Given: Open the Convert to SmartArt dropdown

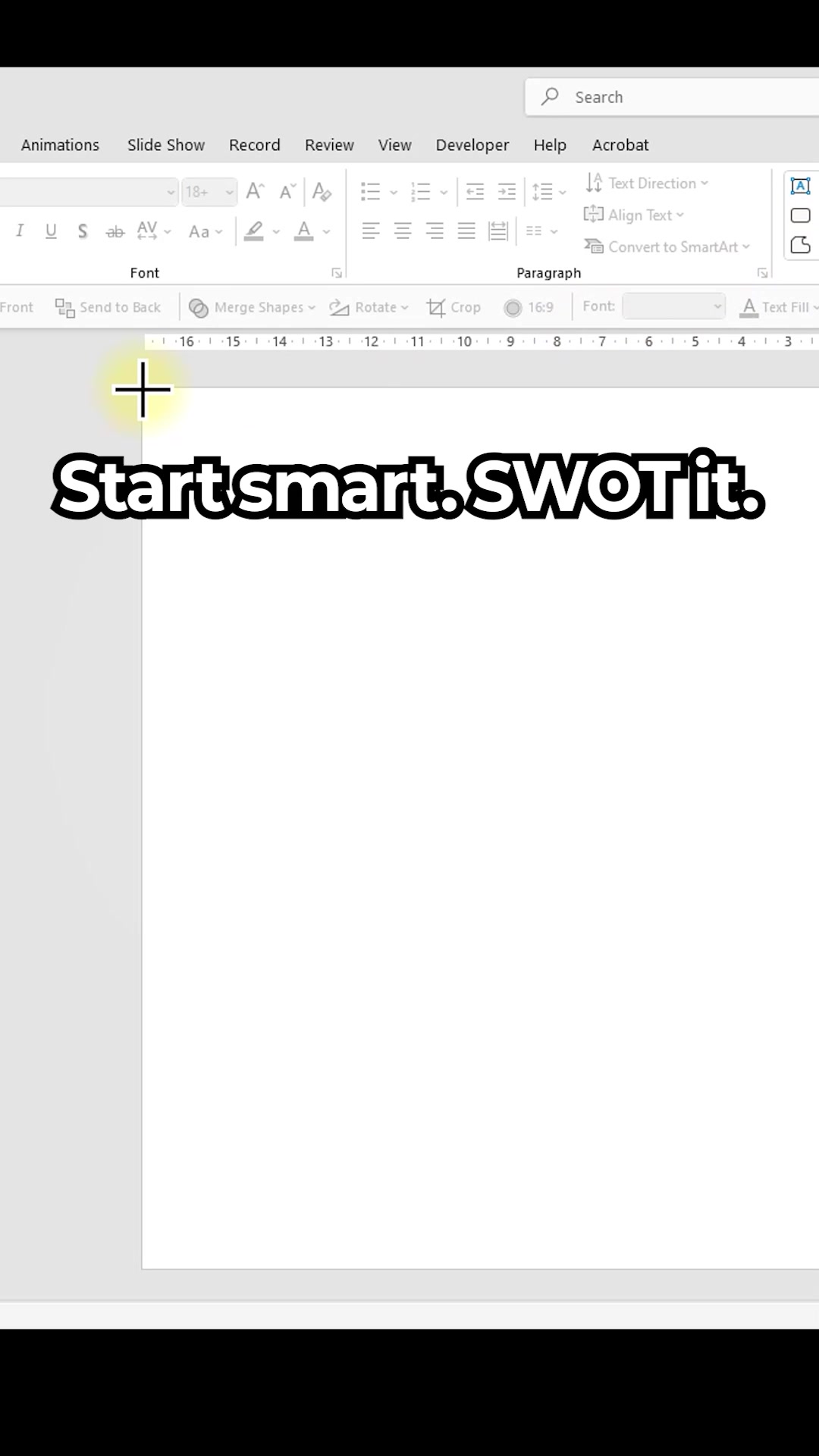Looking at the screenshot, I should click(667, 247).
